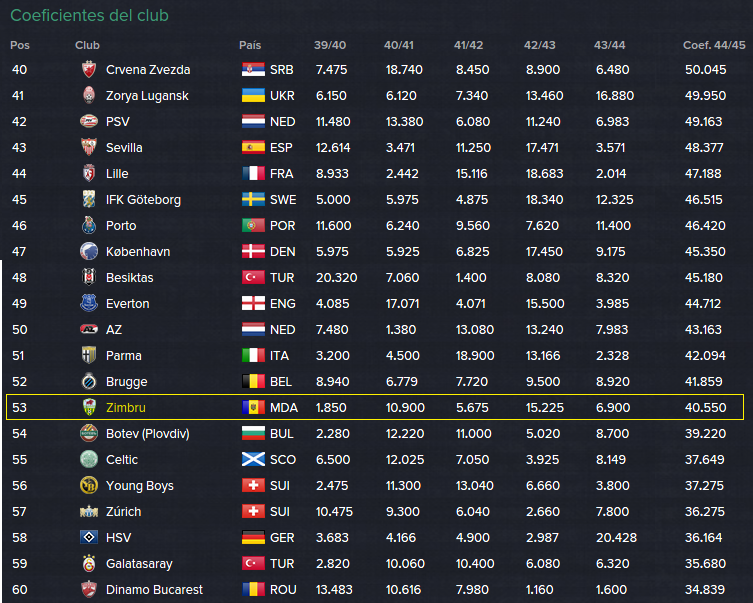Open the Zimbru club link

126,408
